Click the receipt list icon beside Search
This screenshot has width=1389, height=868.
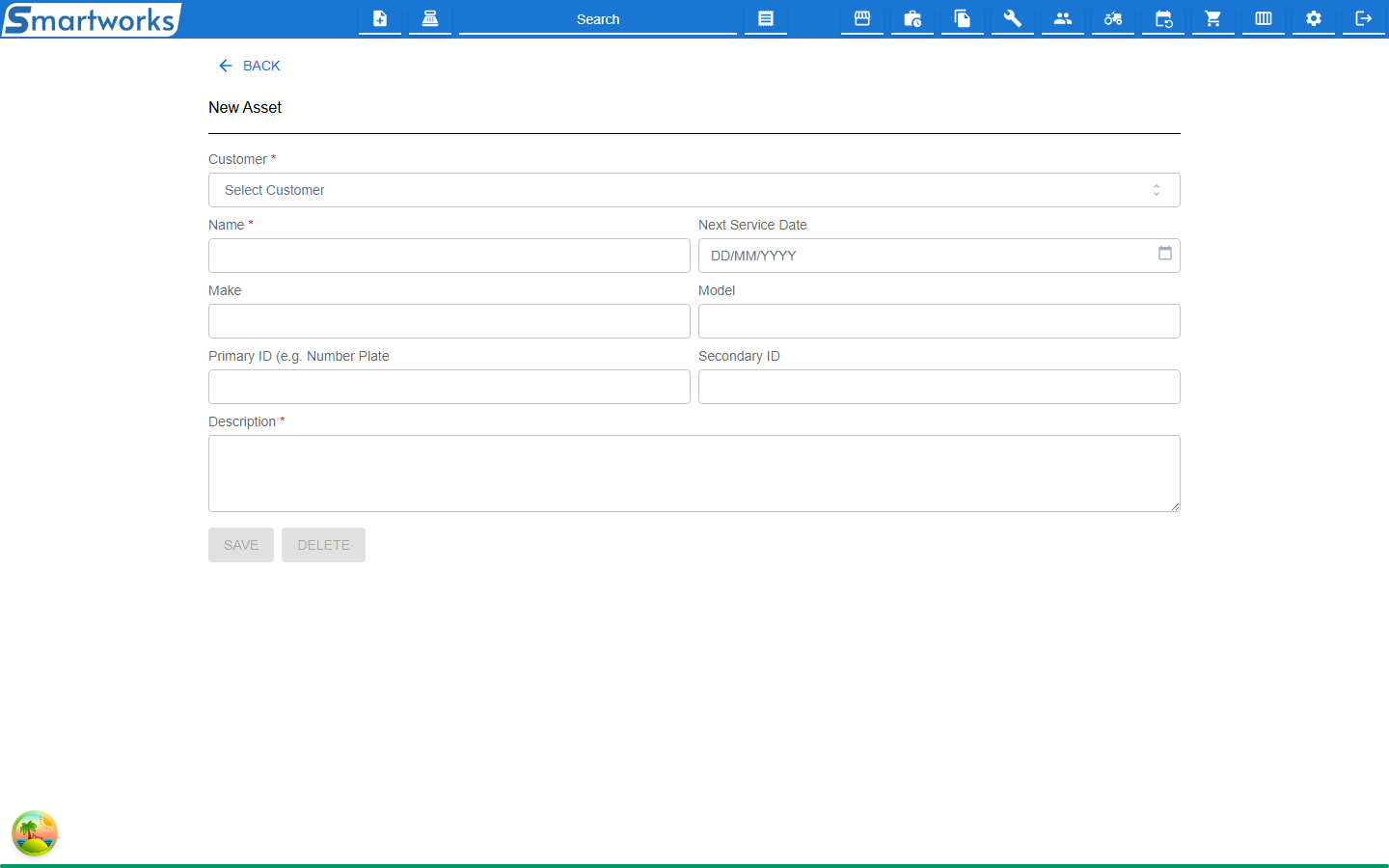[766, 18]
